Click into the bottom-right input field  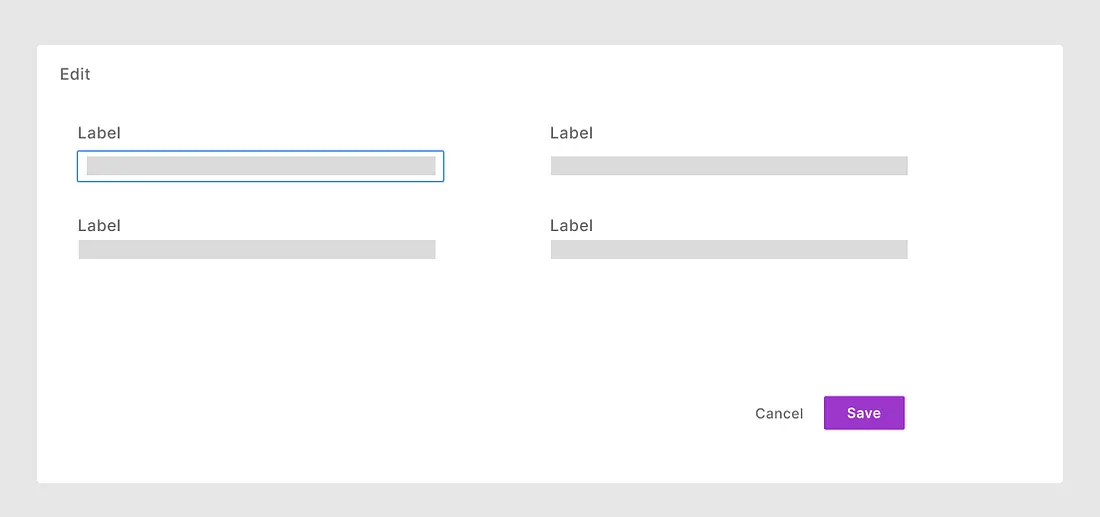(x=728, y=250)
